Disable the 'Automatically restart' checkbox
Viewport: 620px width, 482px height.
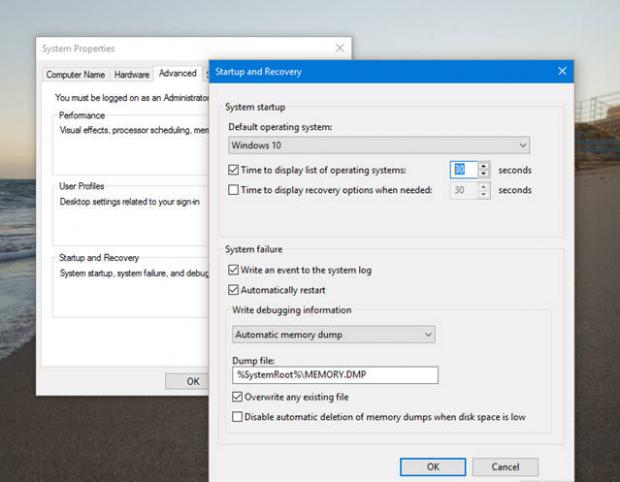point(234,290)
